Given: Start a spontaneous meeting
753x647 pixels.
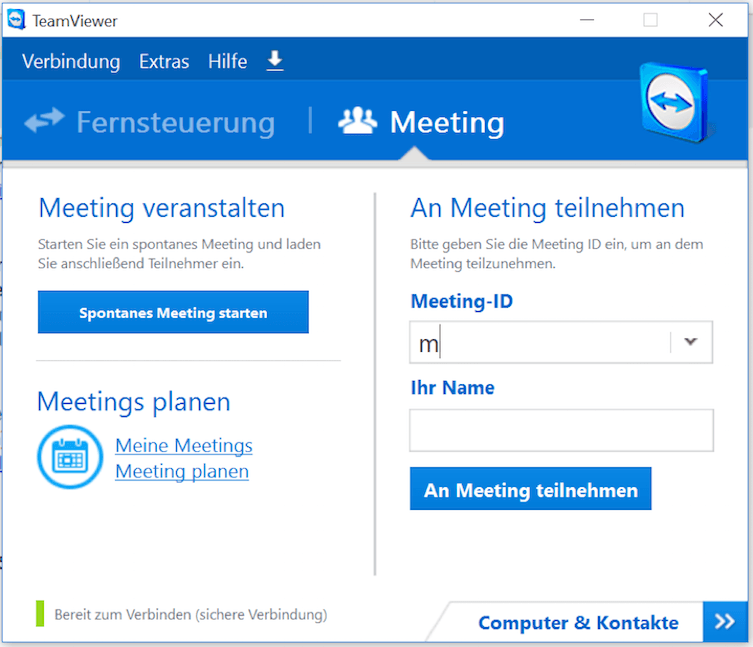Looking at the screenshot, I should click(x=173, y=312).
